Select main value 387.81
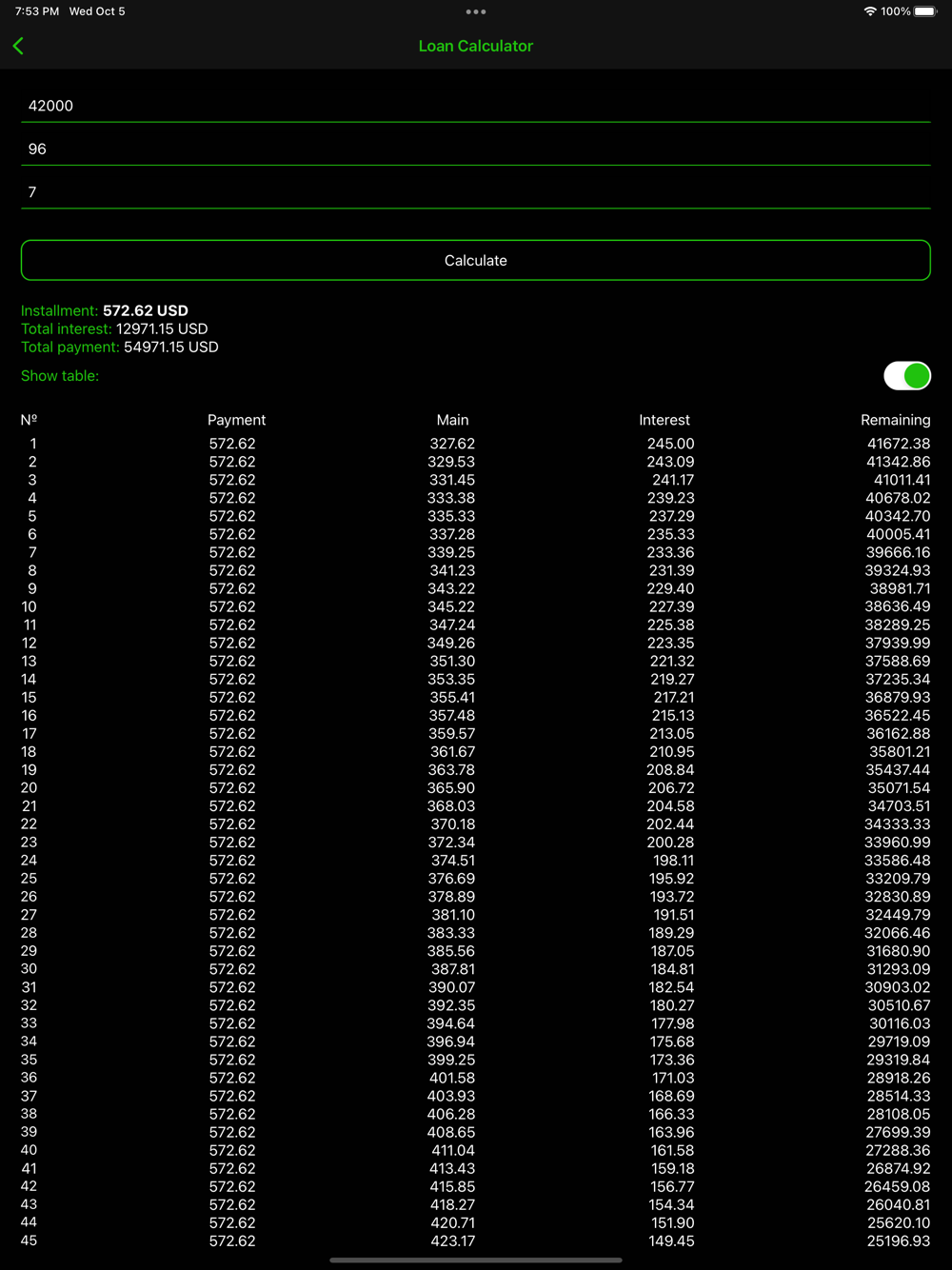 point(453,969)
